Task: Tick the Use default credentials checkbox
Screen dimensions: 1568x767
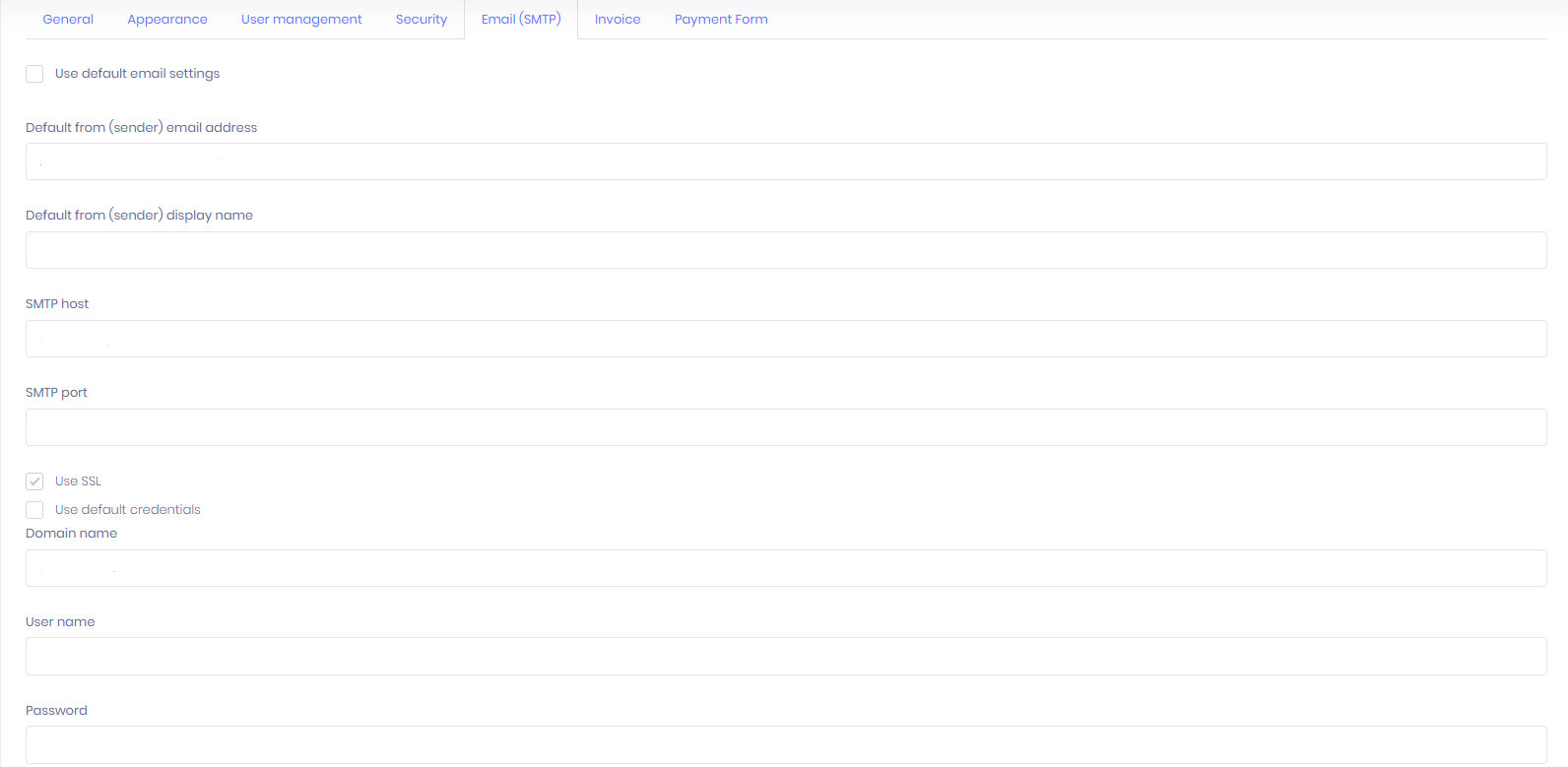Action: (34, 510)
